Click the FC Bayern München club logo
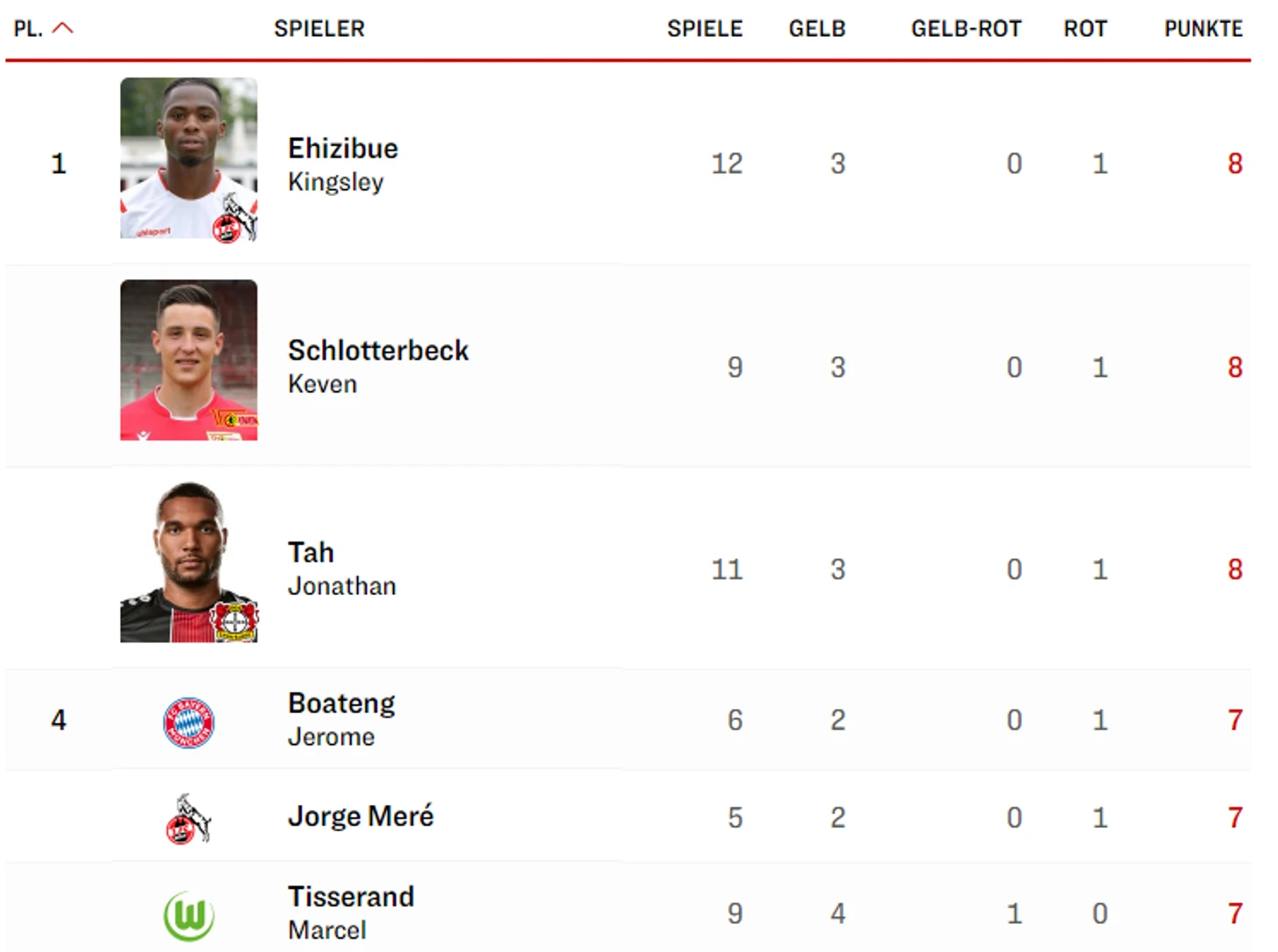Image resolution: width=1278 pixels, height=952 pixels. (x=189, y=723)
